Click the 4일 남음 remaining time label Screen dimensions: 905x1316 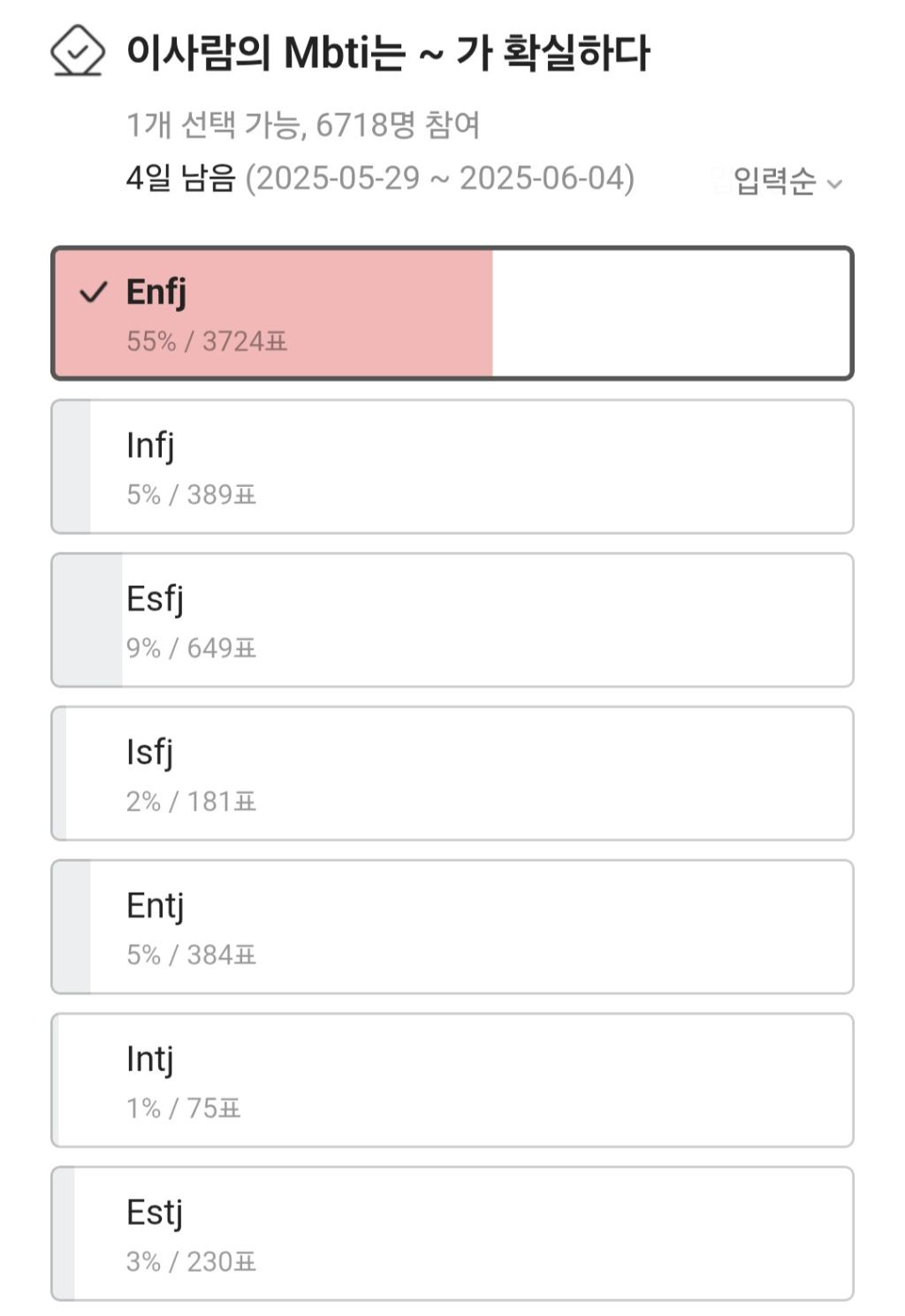pos(180,178)
